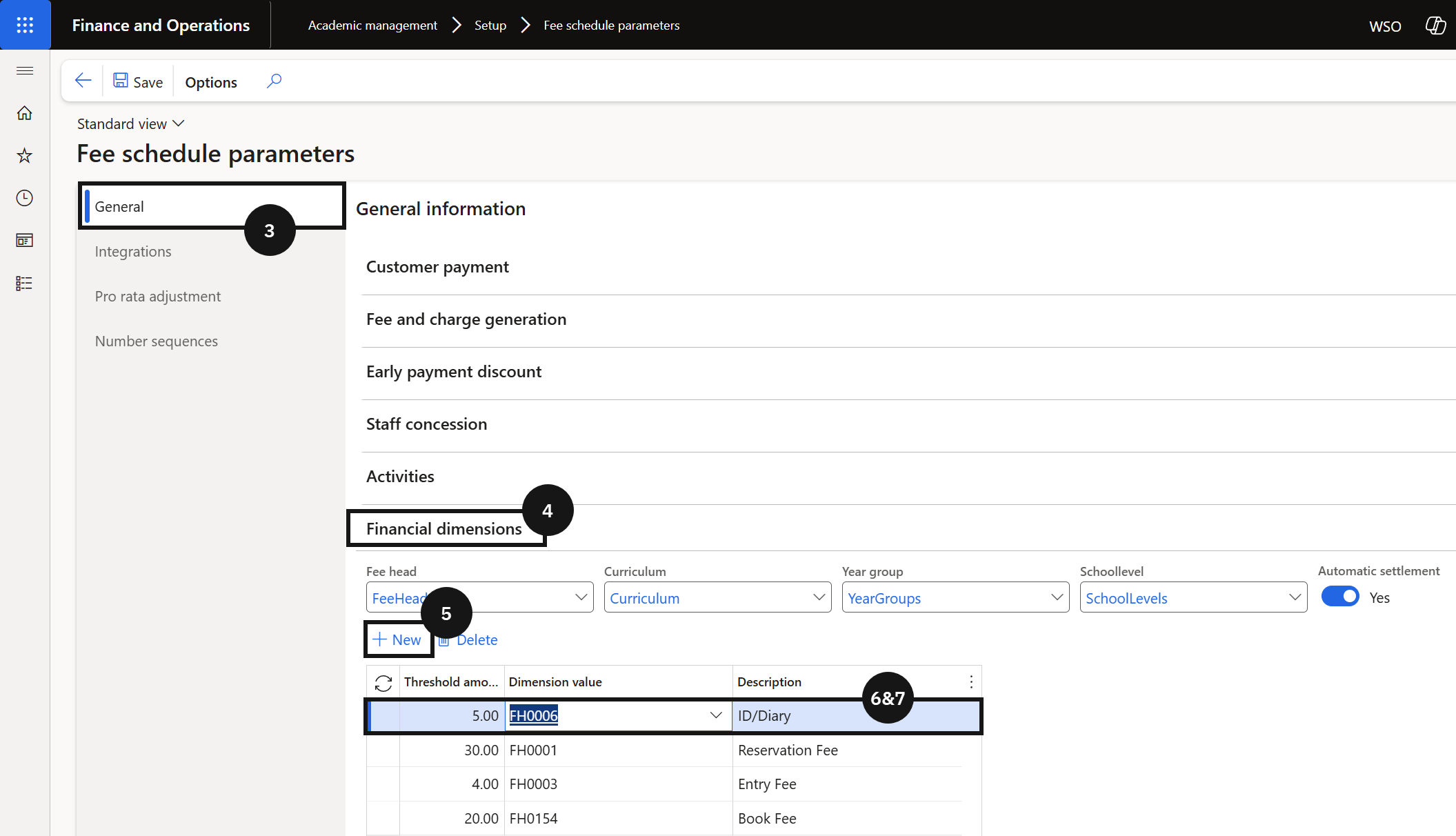Click Delete above the grid
The image size is (1456, 836).
(x=468, y=640)
